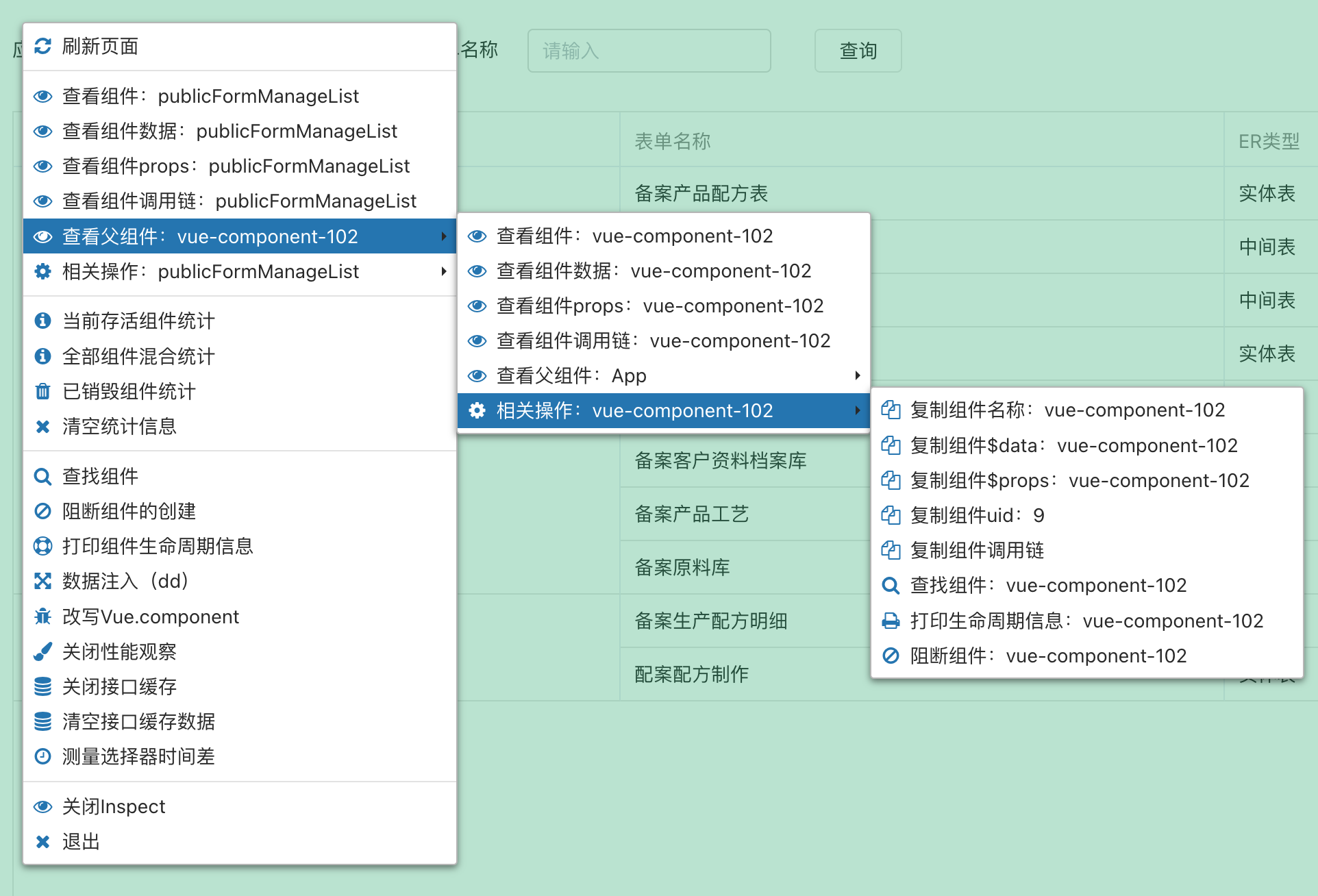Toggle 关闭性能观察 option
This screenshot has width=1318, height=896.
[x=119, y=651]
